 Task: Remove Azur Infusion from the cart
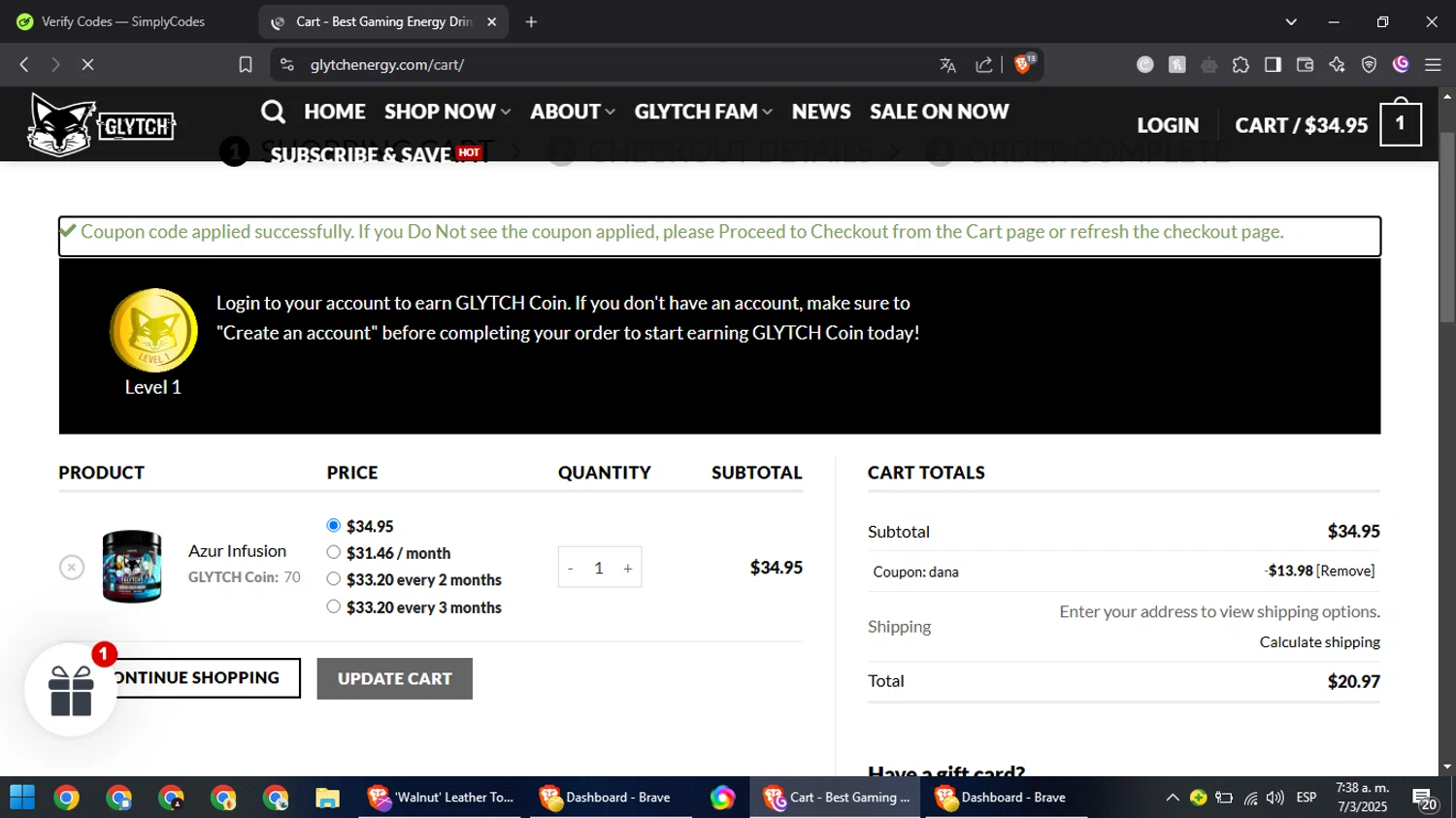tap(72, 568)
